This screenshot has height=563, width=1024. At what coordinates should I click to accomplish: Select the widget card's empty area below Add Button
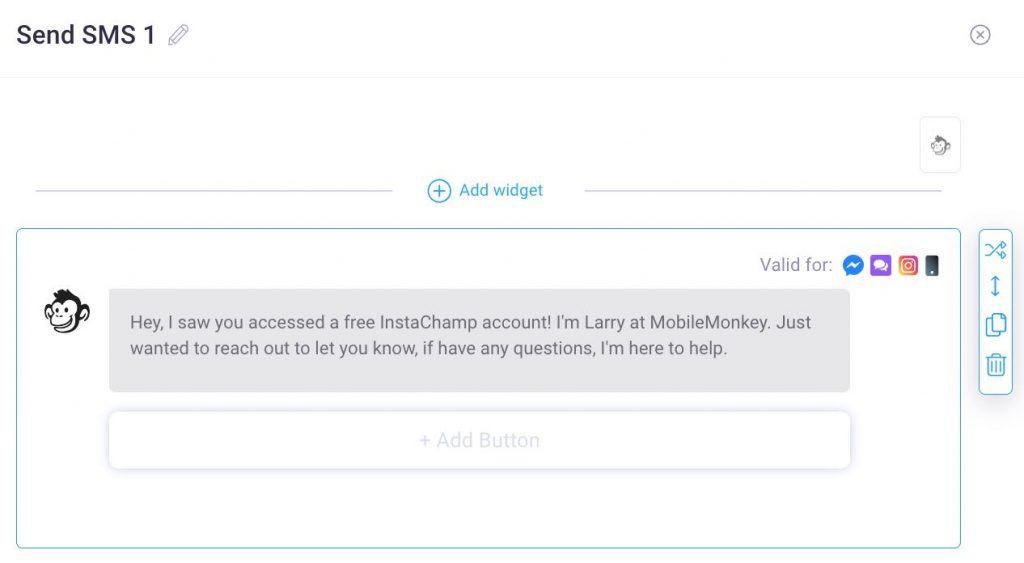(480, 510)
